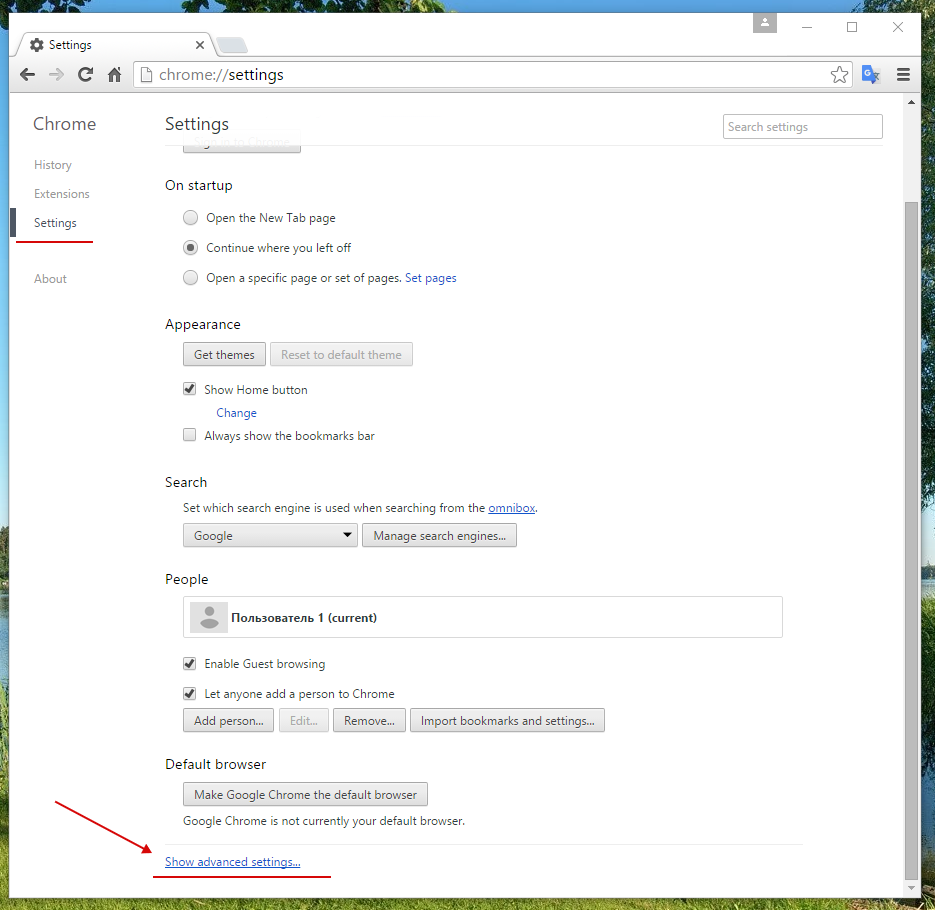Enable Always show the bookmarks bar
The image size is (935, 910).
click(x=189, y=436)
